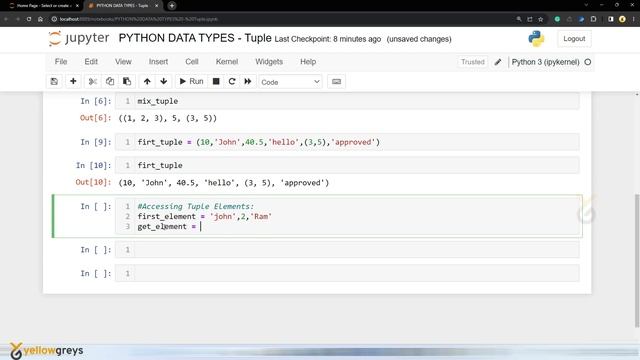This screenshot has height=360, width=640.
Task: Click the browser home icon
Action: click(40, 19)
